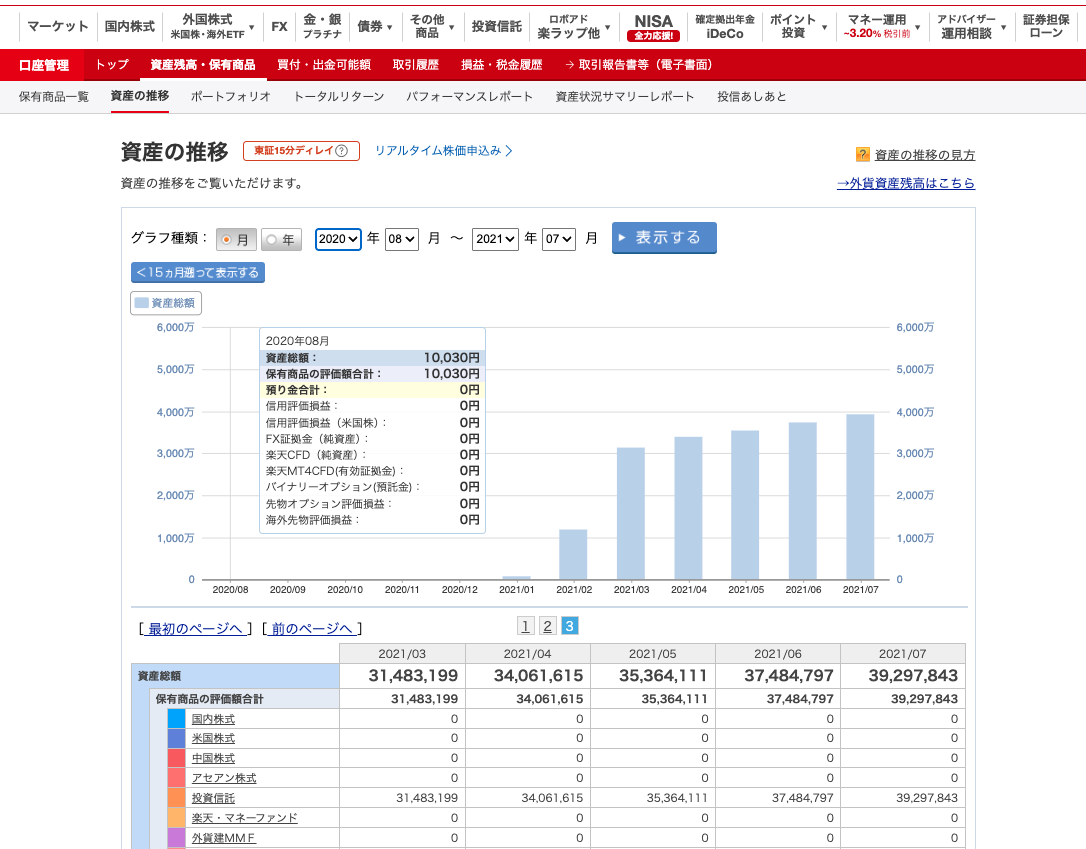Select the 月 graph type radio button

pos(226,240)
